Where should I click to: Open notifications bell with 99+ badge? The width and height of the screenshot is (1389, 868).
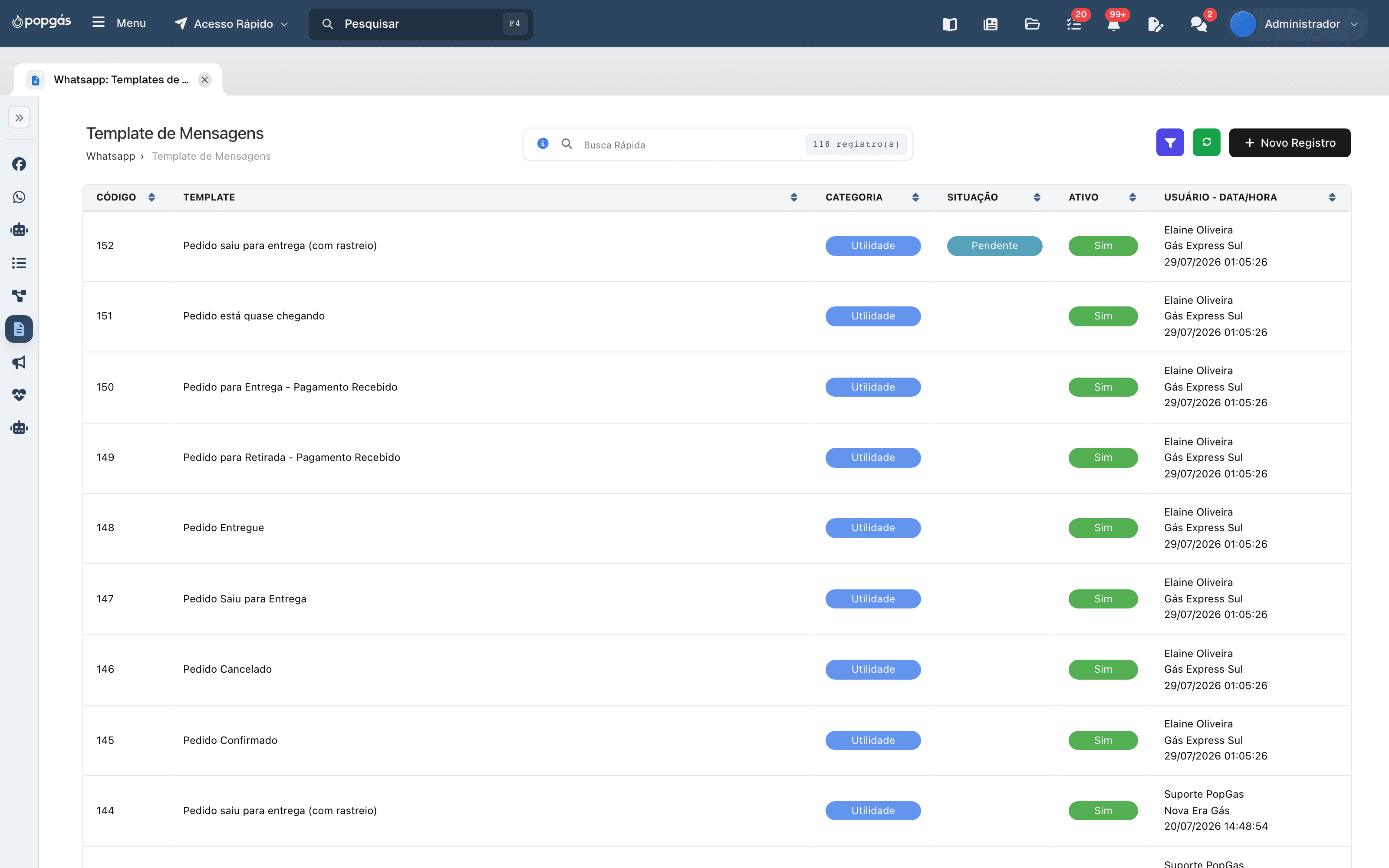point(1114,24)
